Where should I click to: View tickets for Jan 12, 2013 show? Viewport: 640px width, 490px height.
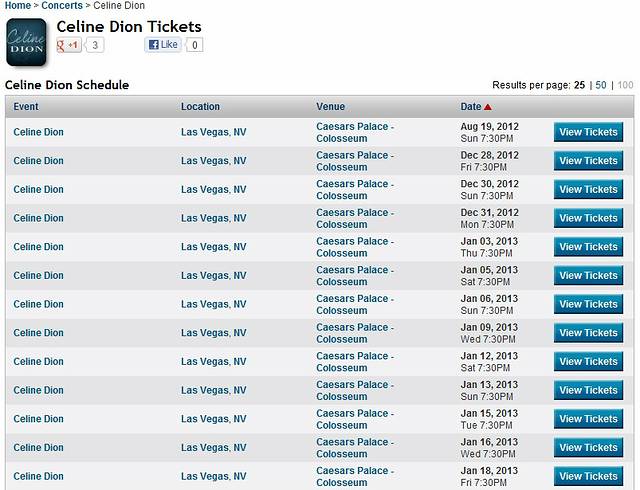coord(588,361)
